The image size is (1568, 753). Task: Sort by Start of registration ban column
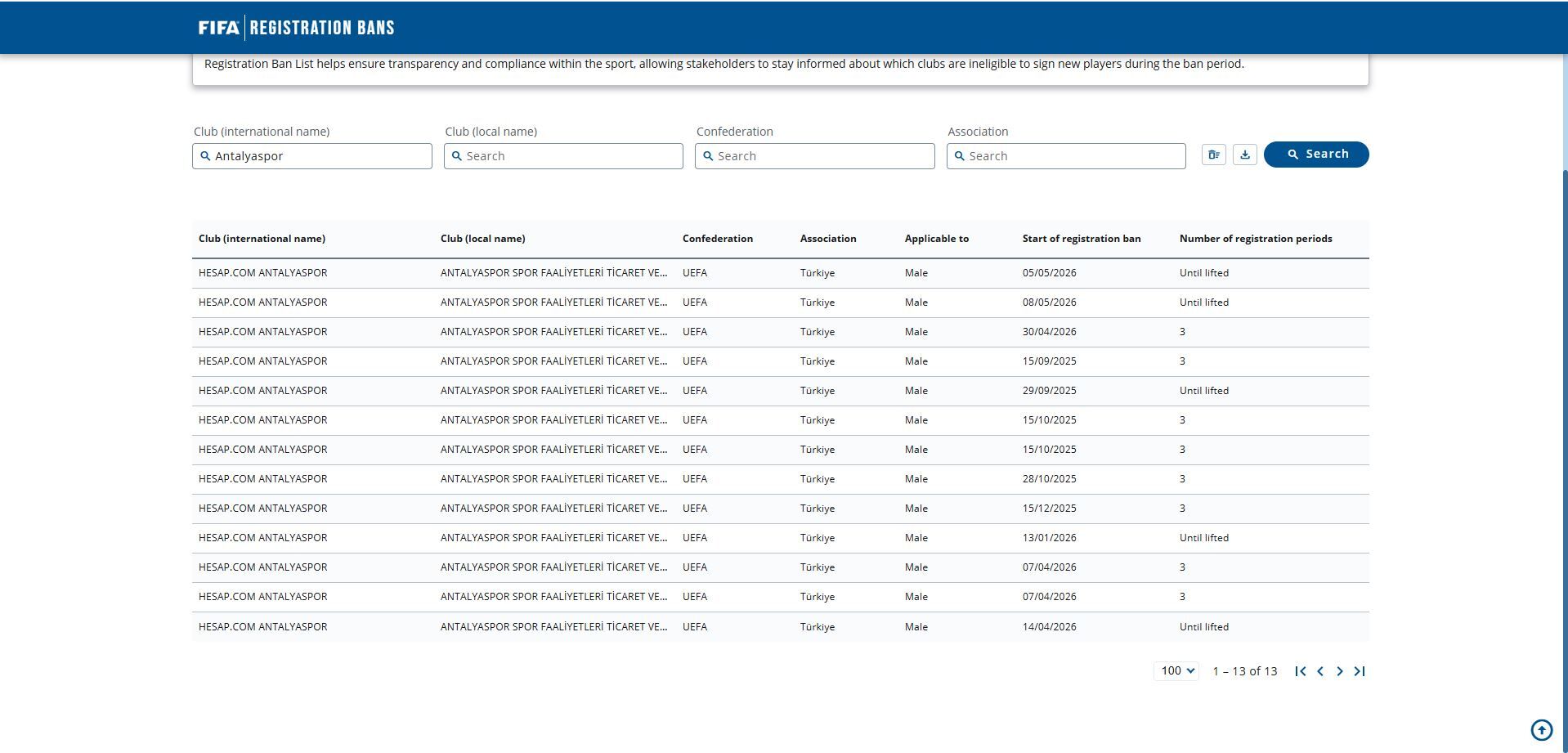click(1082, 239)
